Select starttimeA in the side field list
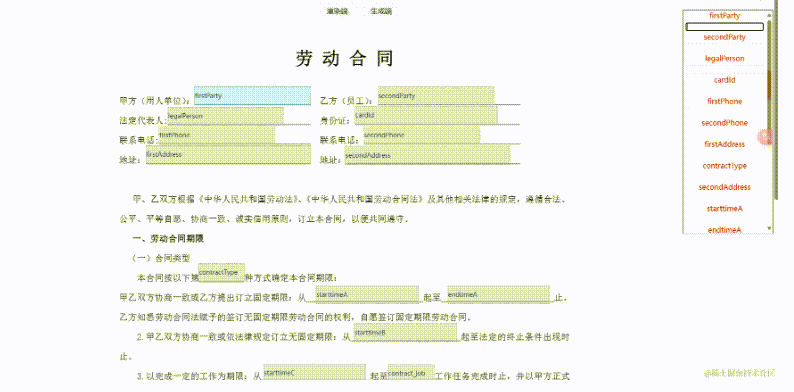794x392 pixels. [724, 209]
